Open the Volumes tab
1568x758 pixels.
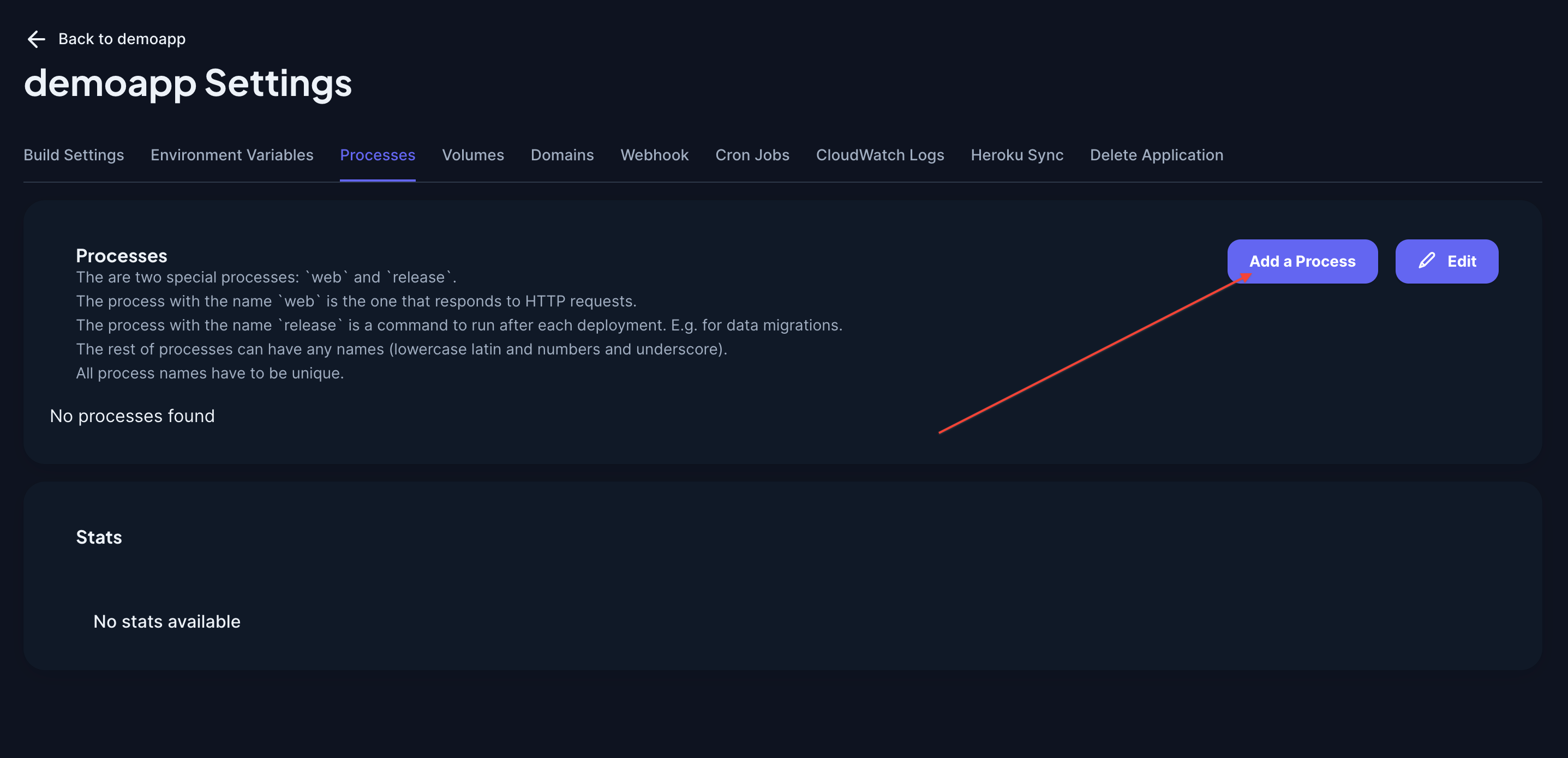pos(473,155)
